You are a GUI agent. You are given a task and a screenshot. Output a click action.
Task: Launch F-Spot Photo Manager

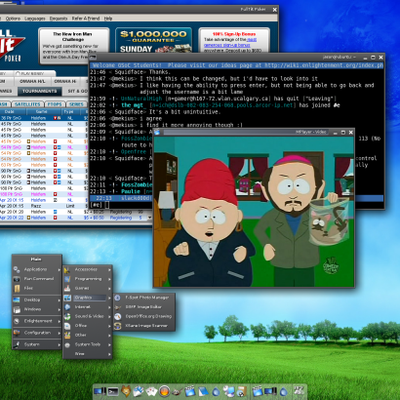click(143, 297)
